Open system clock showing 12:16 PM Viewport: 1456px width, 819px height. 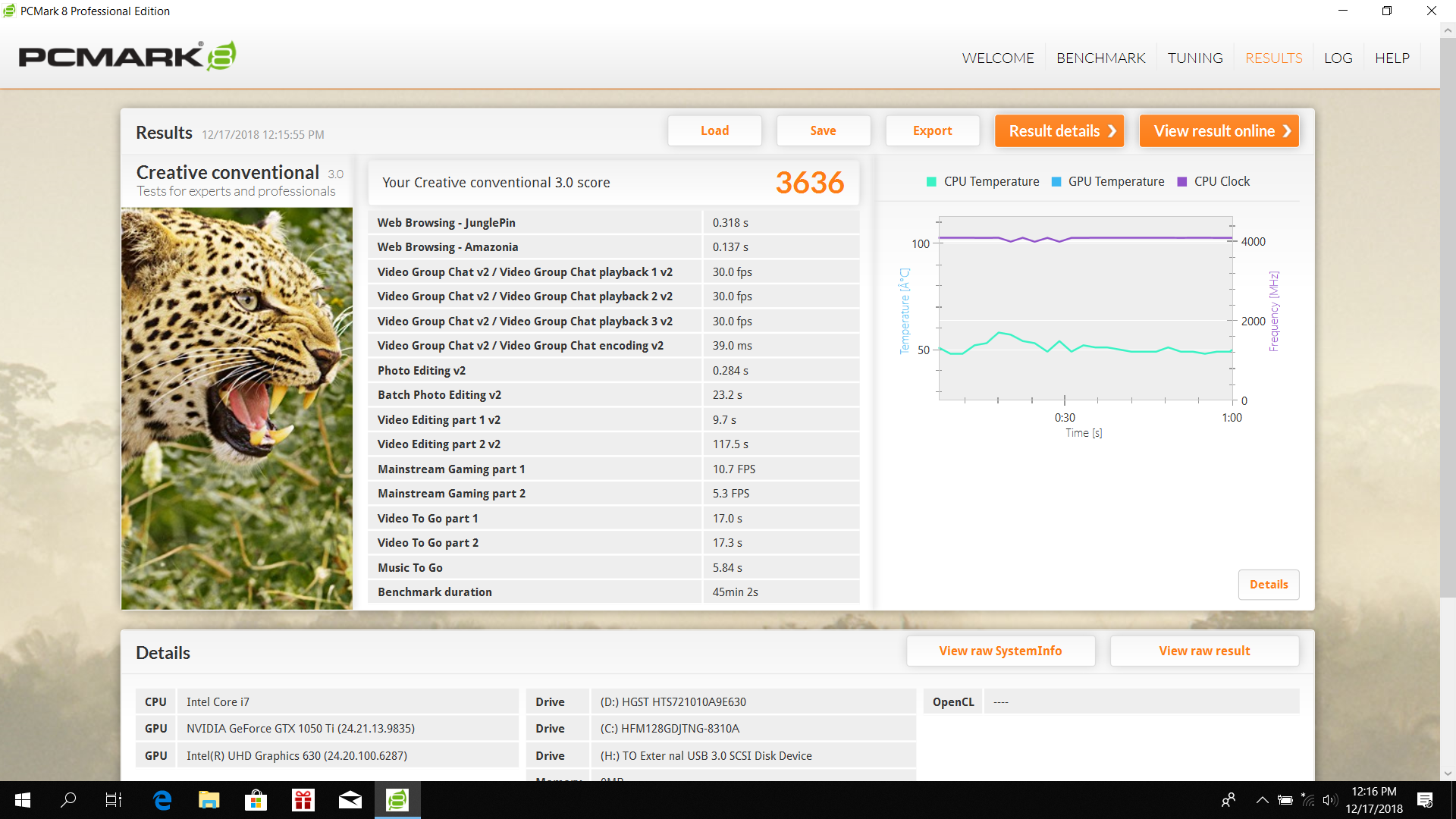1374,800
